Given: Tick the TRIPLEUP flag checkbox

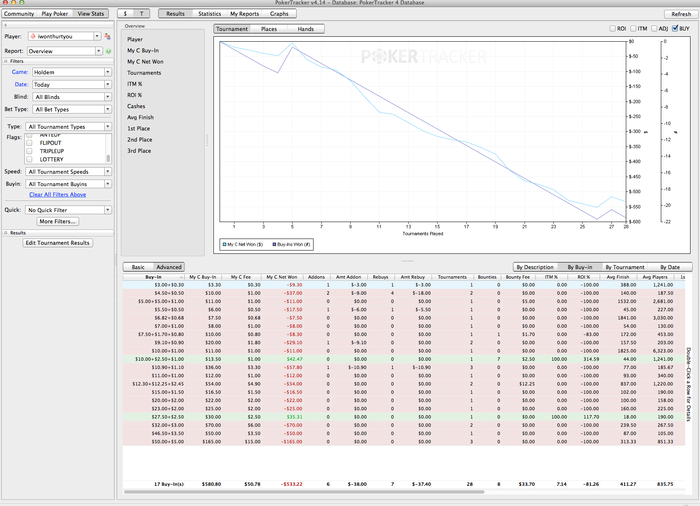Looking at the screenshot, I should click(29, 151).
